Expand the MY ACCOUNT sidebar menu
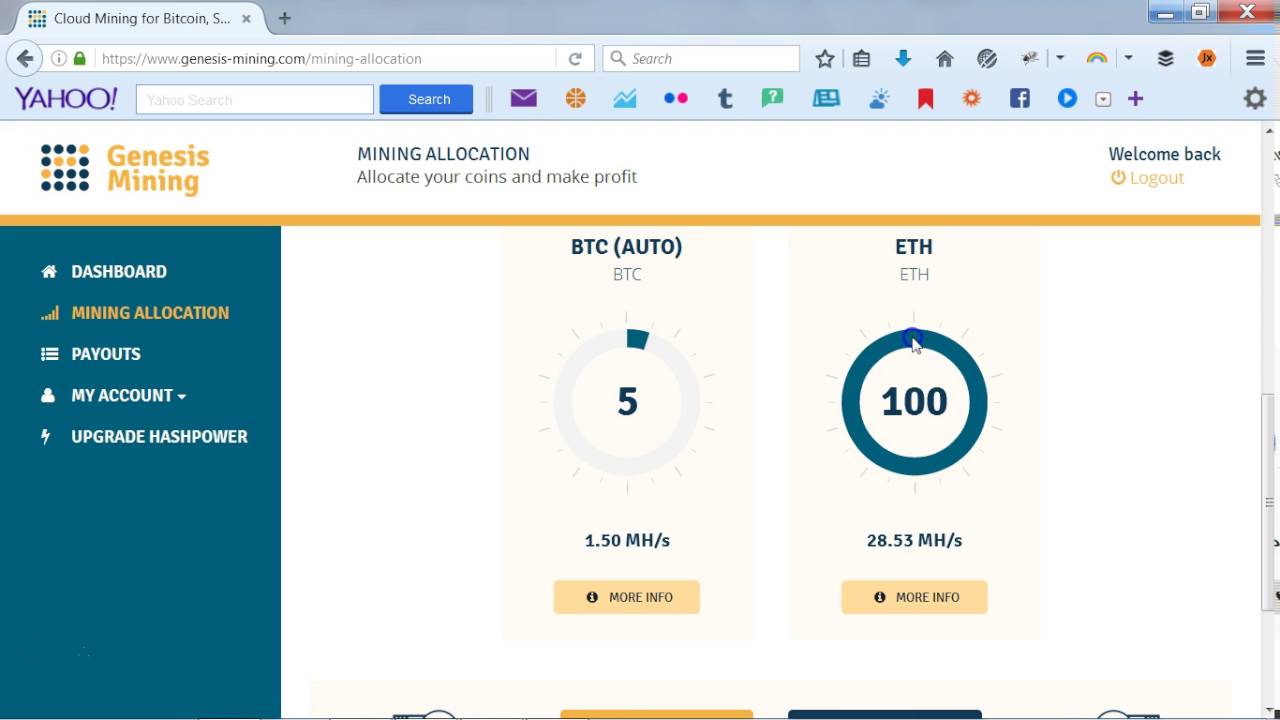The image size is (1280, 720). tap(128, 396)
